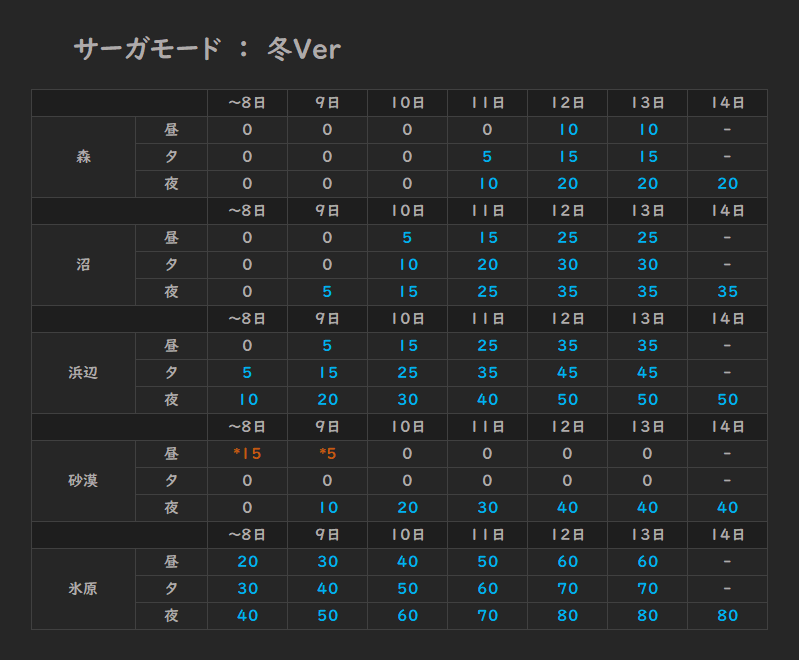Click the 80 value under 14日 in 氷原 夜

pos(728,616)
